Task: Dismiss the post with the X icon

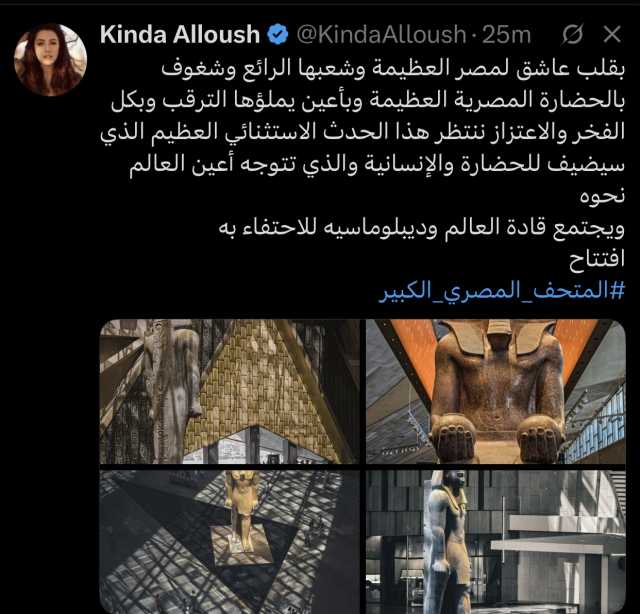Action: click(x=612, y=34)
